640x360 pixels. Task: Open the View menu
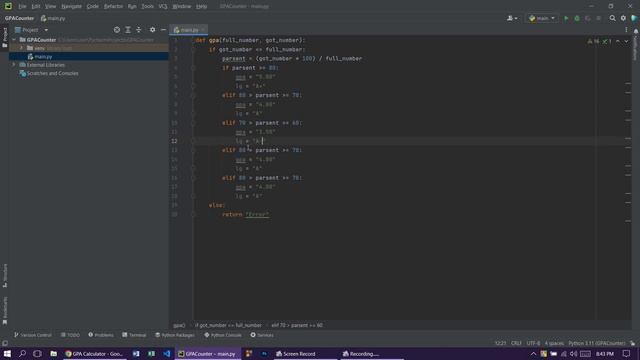coord(51,7)
